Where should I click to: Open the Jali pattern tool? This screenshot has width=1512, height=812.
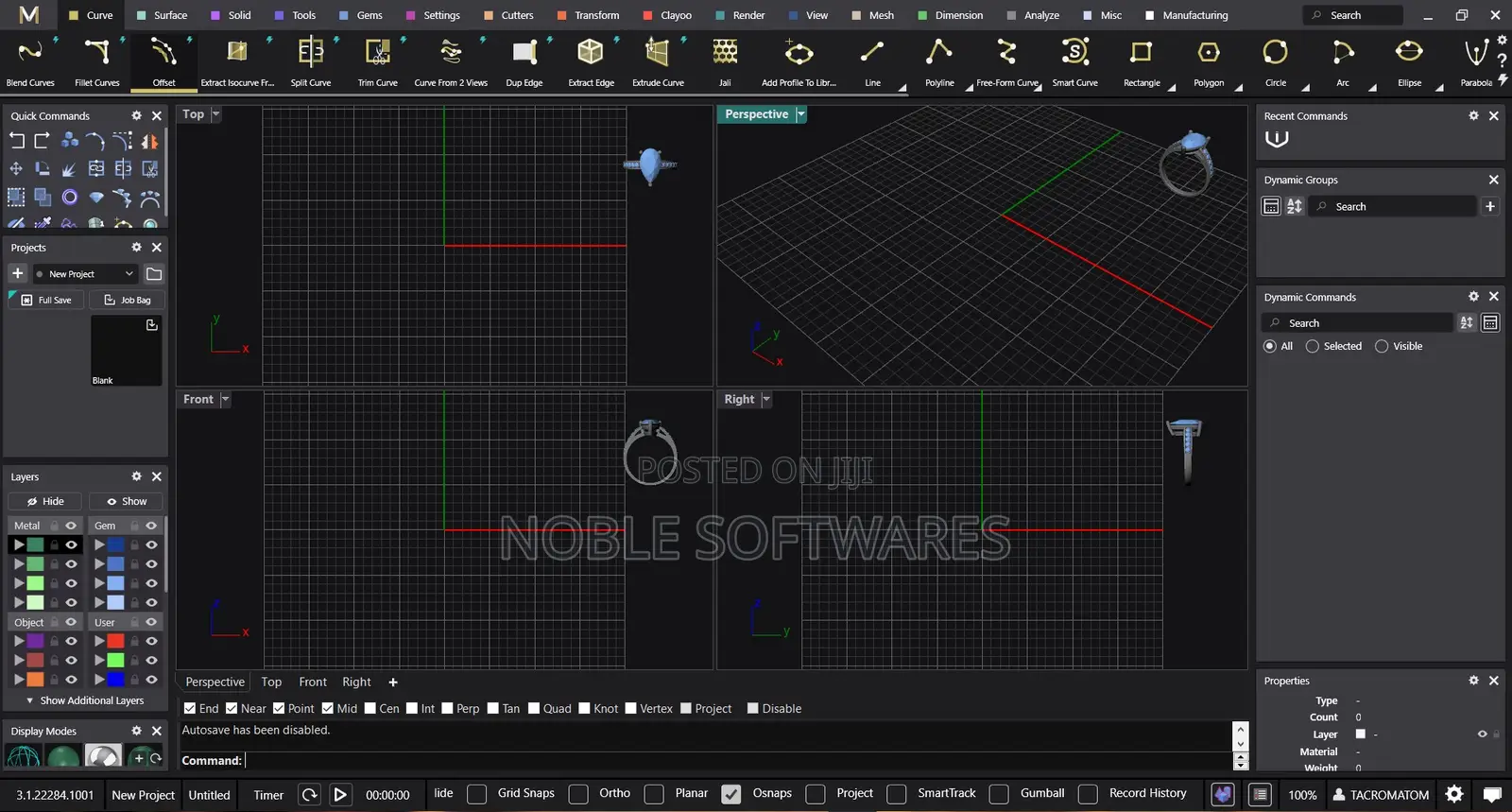tap(725, 62)
